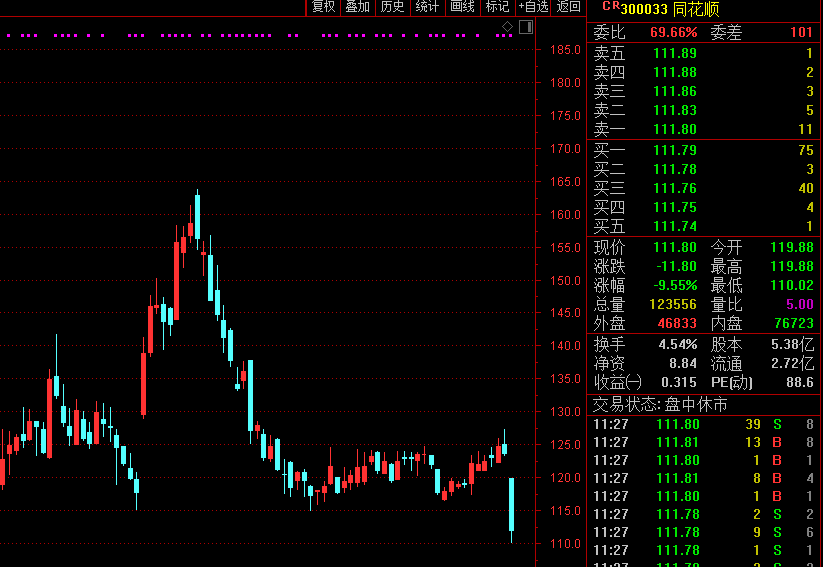Viewport: 823px width, 567px height.
Task: Click the 今开 value 119.88
Action: (x=792, y=247)
